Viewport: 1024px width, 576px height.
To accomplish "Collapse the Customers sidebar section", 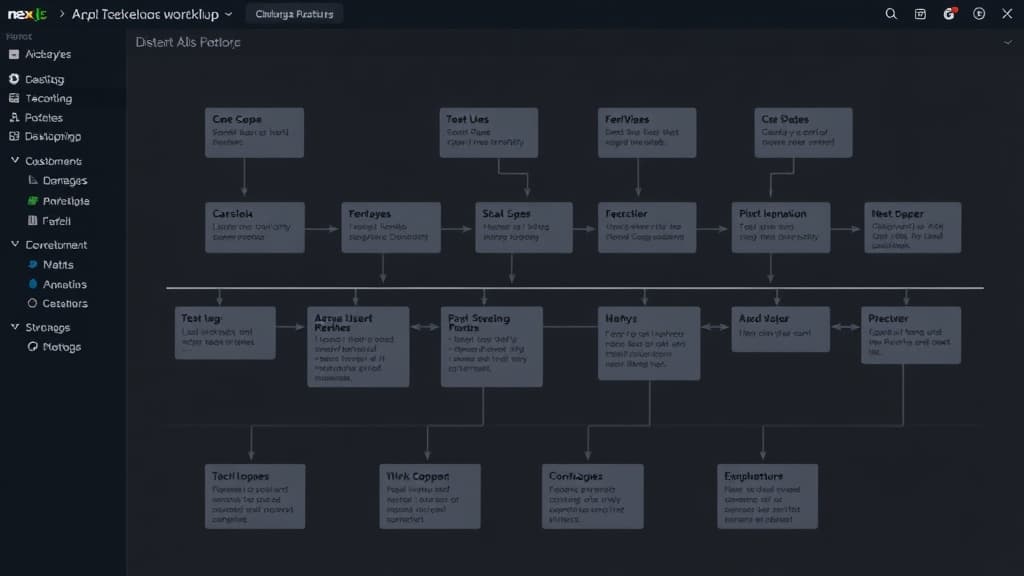I will point(15,161).
